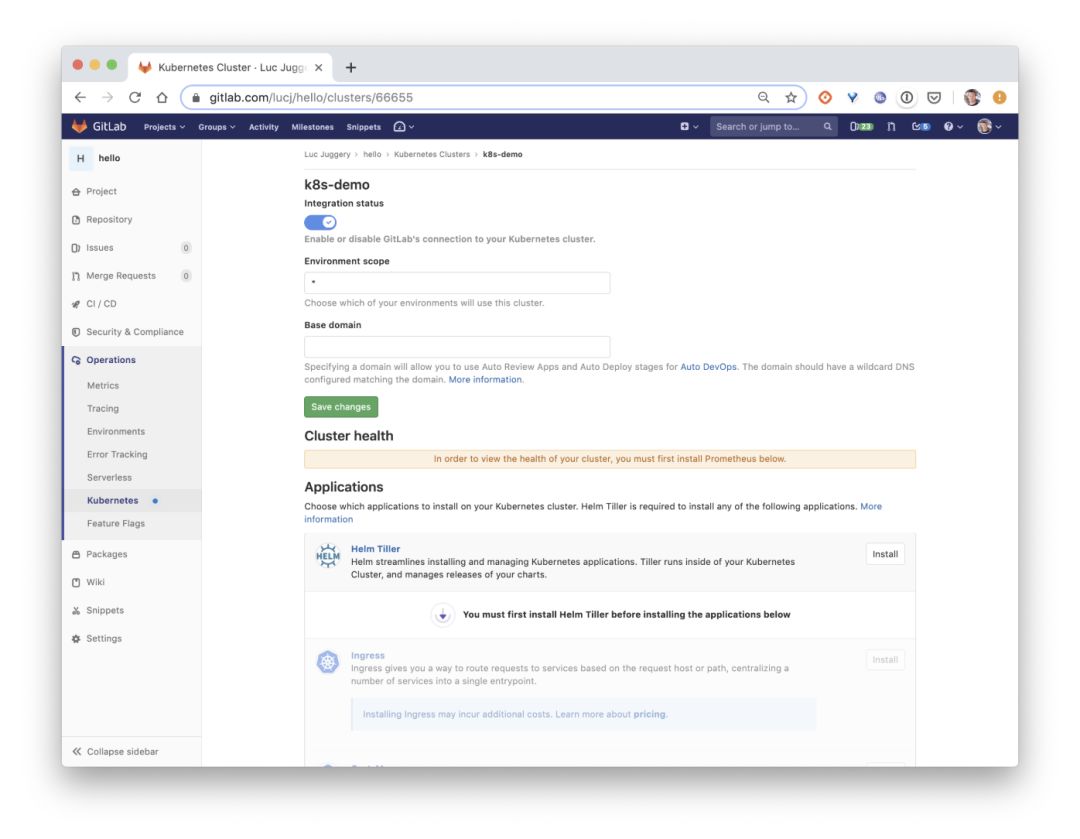Open the user avatar dropdown in navbar
1080x839 pixels.
989,126
